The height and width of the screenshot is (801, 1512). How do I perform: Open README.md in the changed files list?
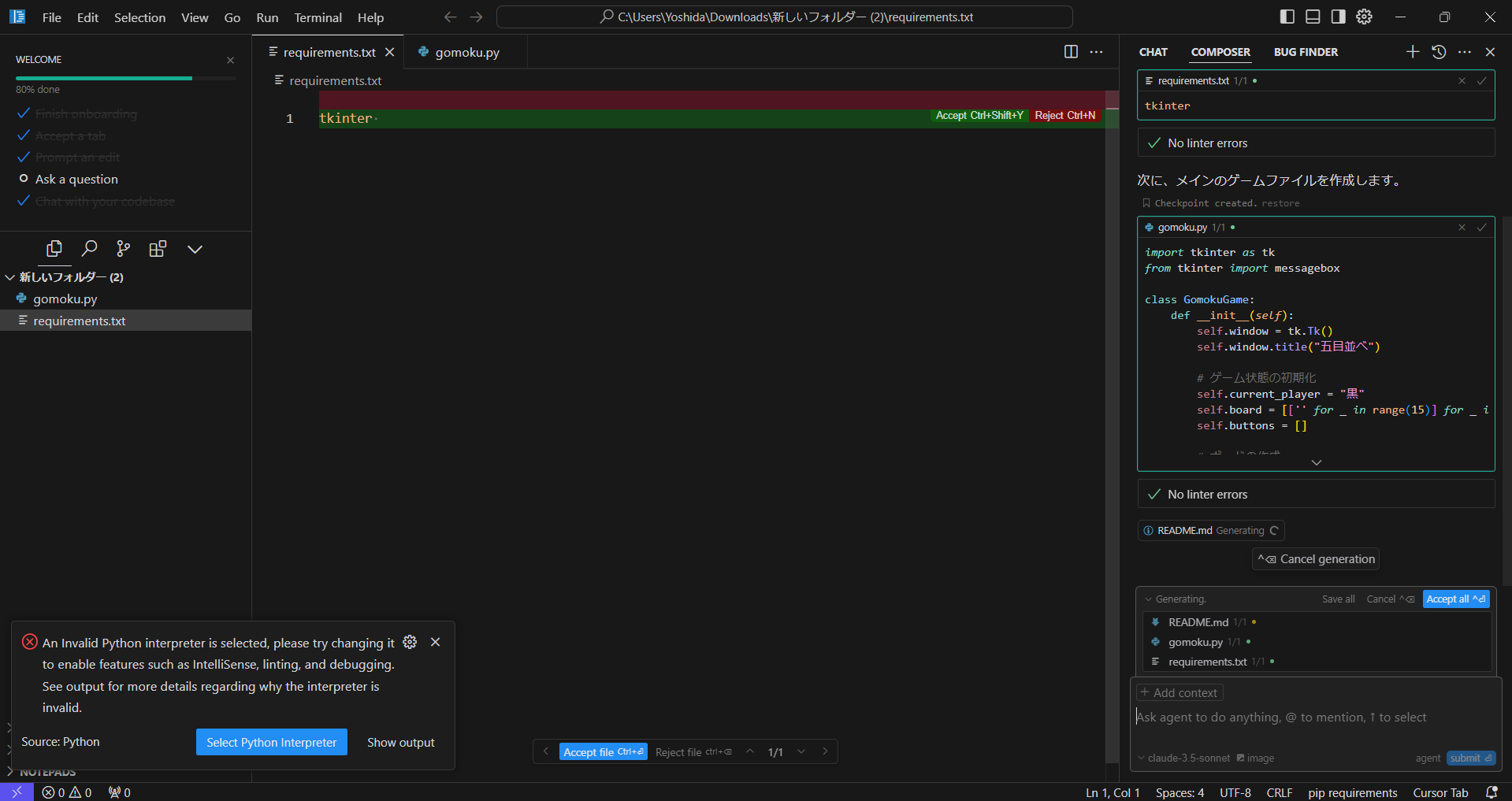coord(1198,622)
